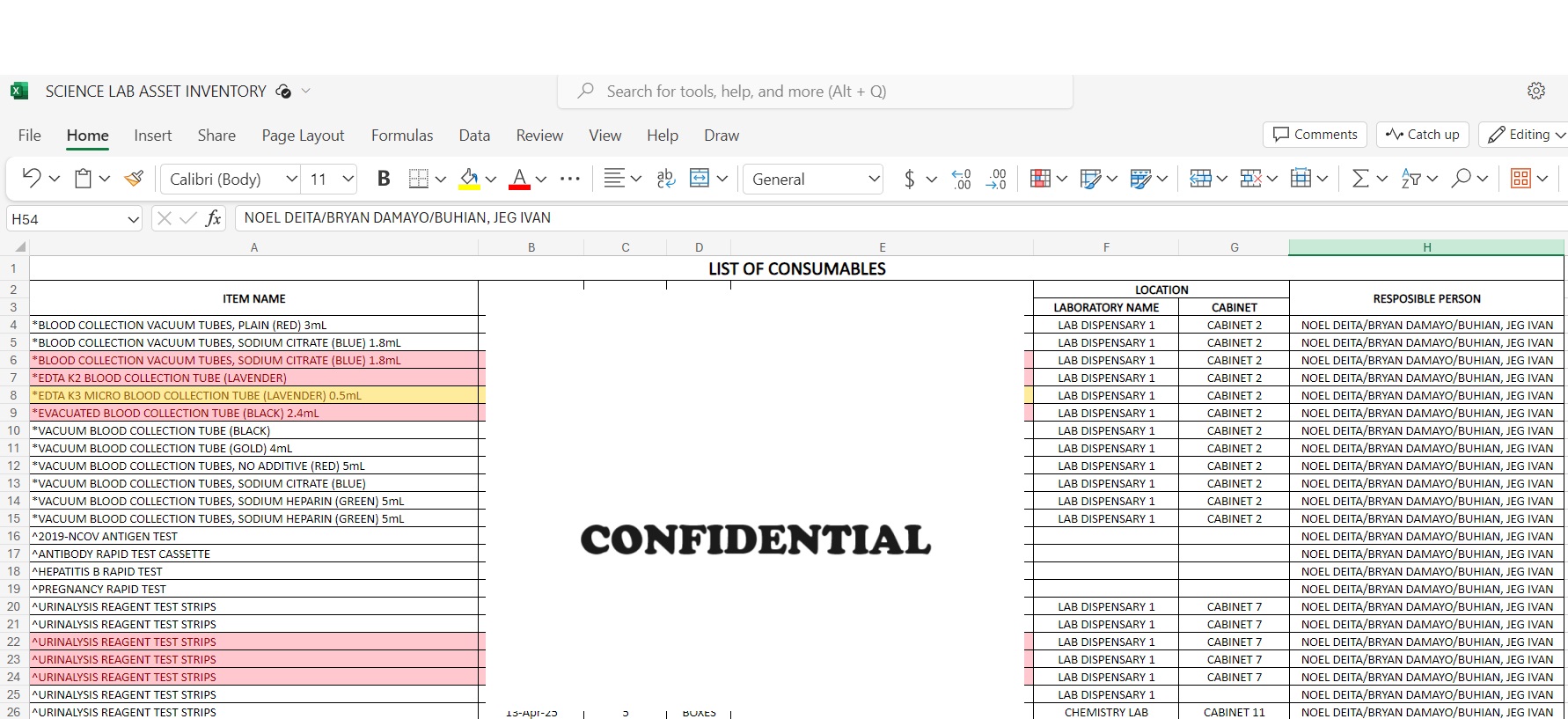Switch to the Formulas tab

(x=402, y=135)
